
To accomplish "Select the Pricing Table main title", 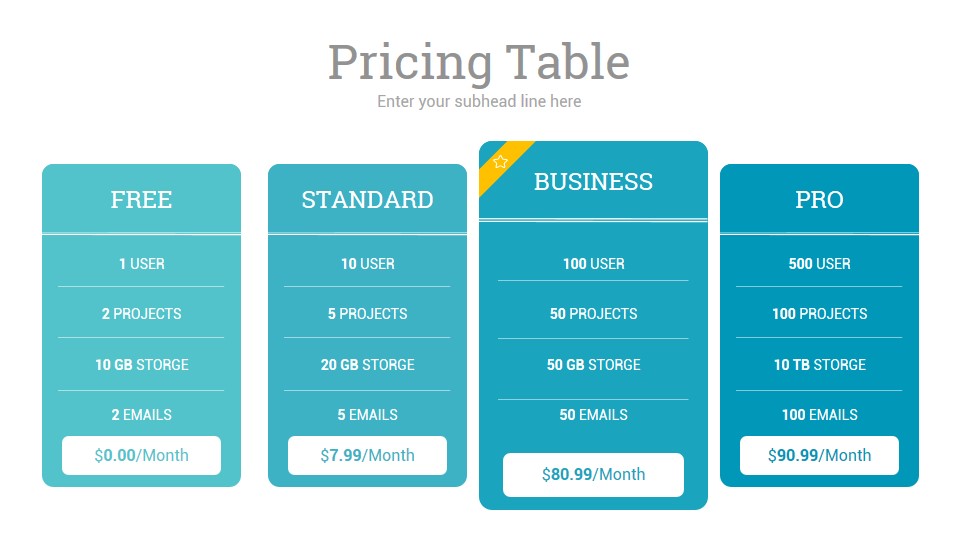I will tap(479, 62).
